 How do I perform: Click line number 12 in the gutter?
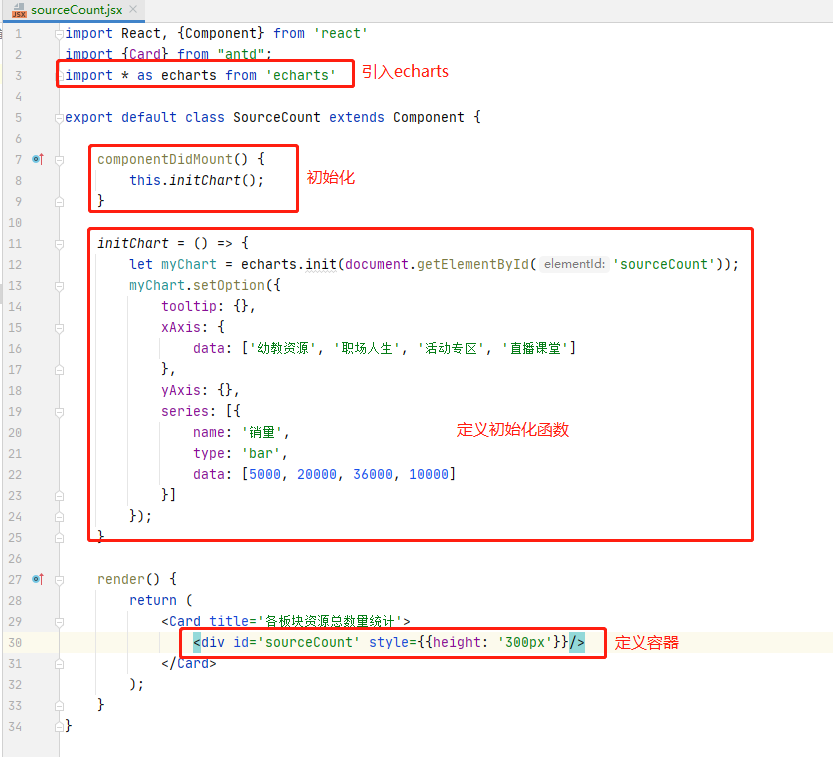15,265
